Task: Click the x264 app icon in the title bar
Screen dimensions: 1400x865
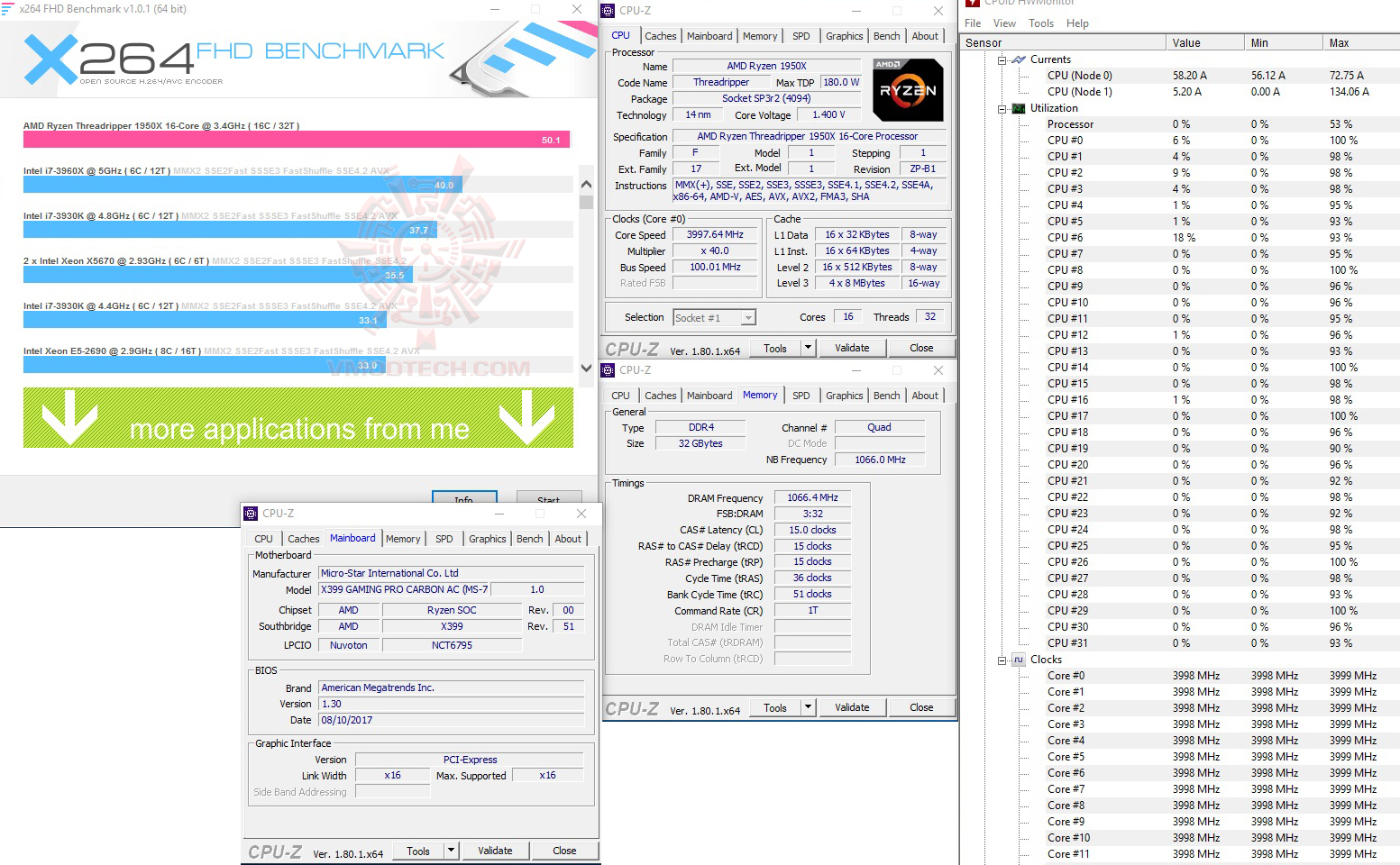Action: pyautogui.click(x=9, y=9)
